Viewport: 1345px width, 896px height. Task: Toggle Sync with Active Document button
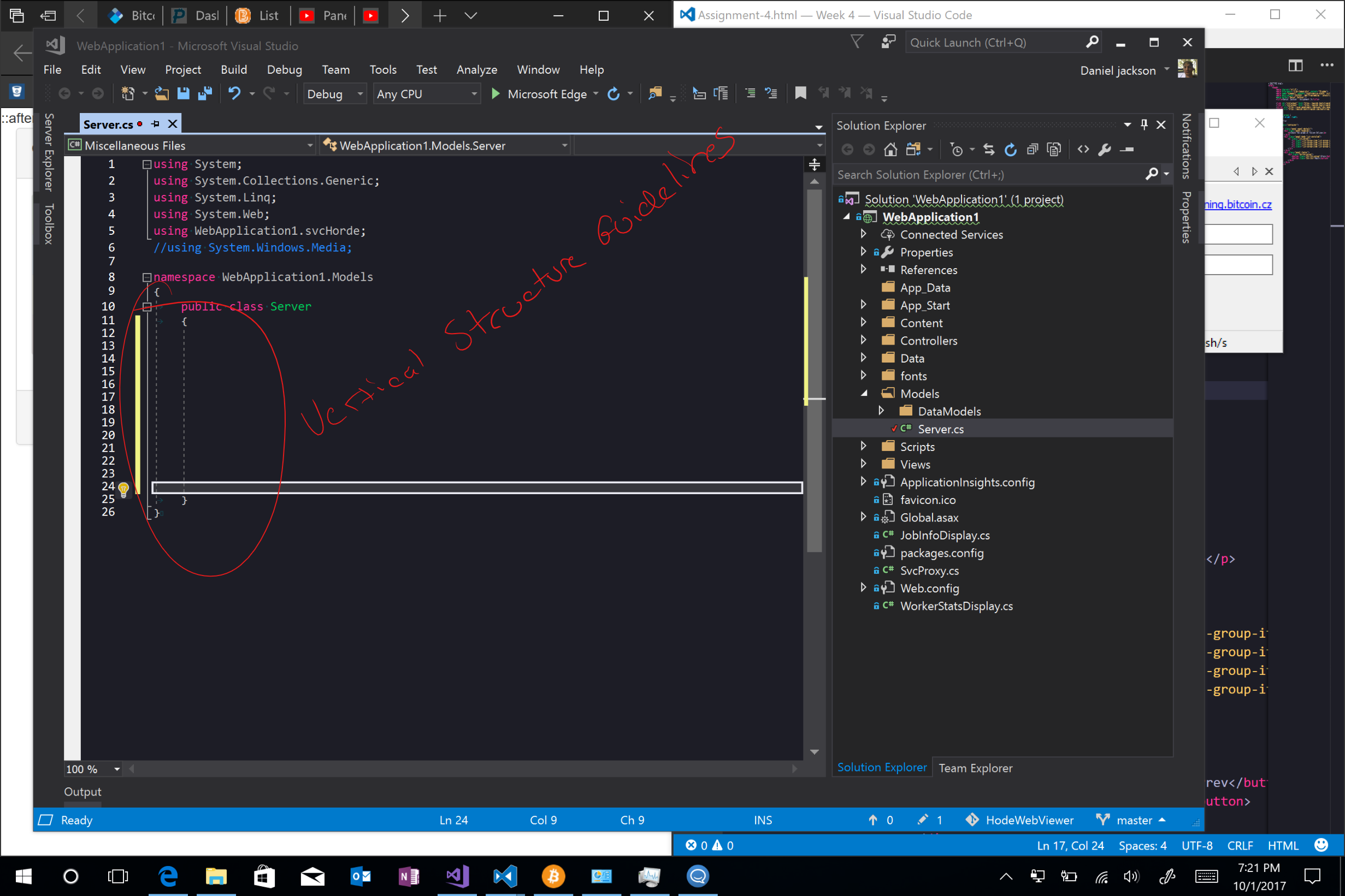tap(989, 150)
